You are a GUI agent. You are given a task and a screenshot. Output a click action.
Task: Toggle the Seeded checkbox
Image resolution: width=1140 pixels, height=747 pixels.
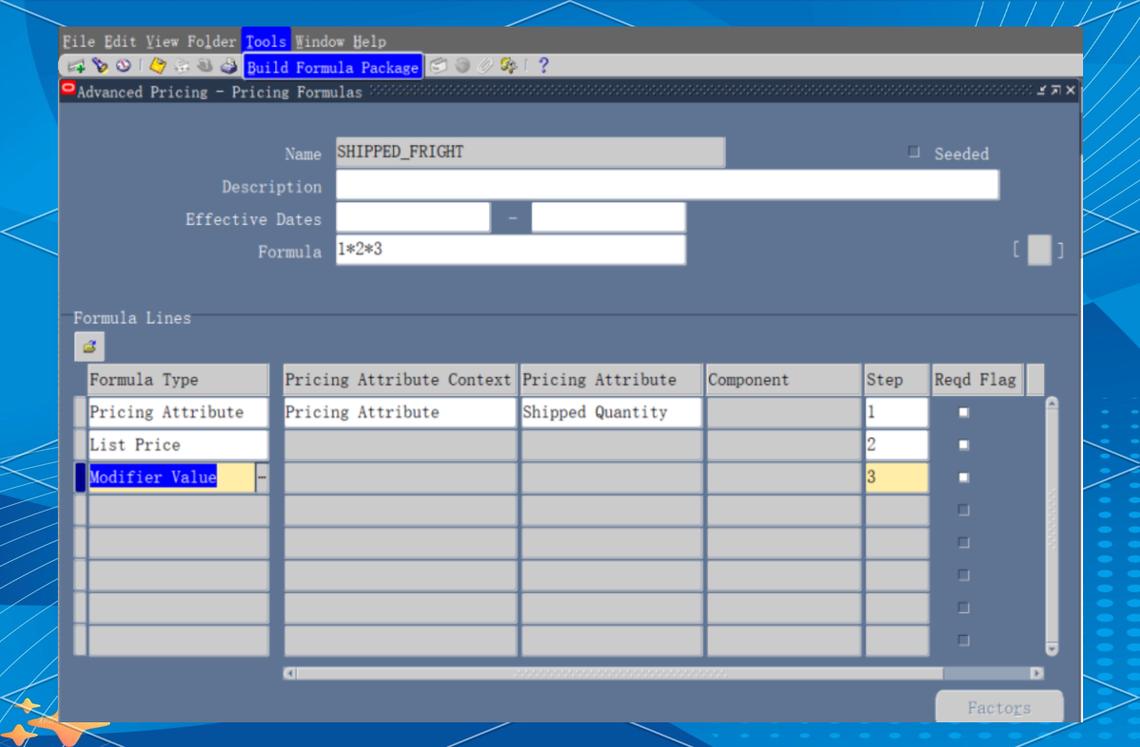[x=913, y=153]
